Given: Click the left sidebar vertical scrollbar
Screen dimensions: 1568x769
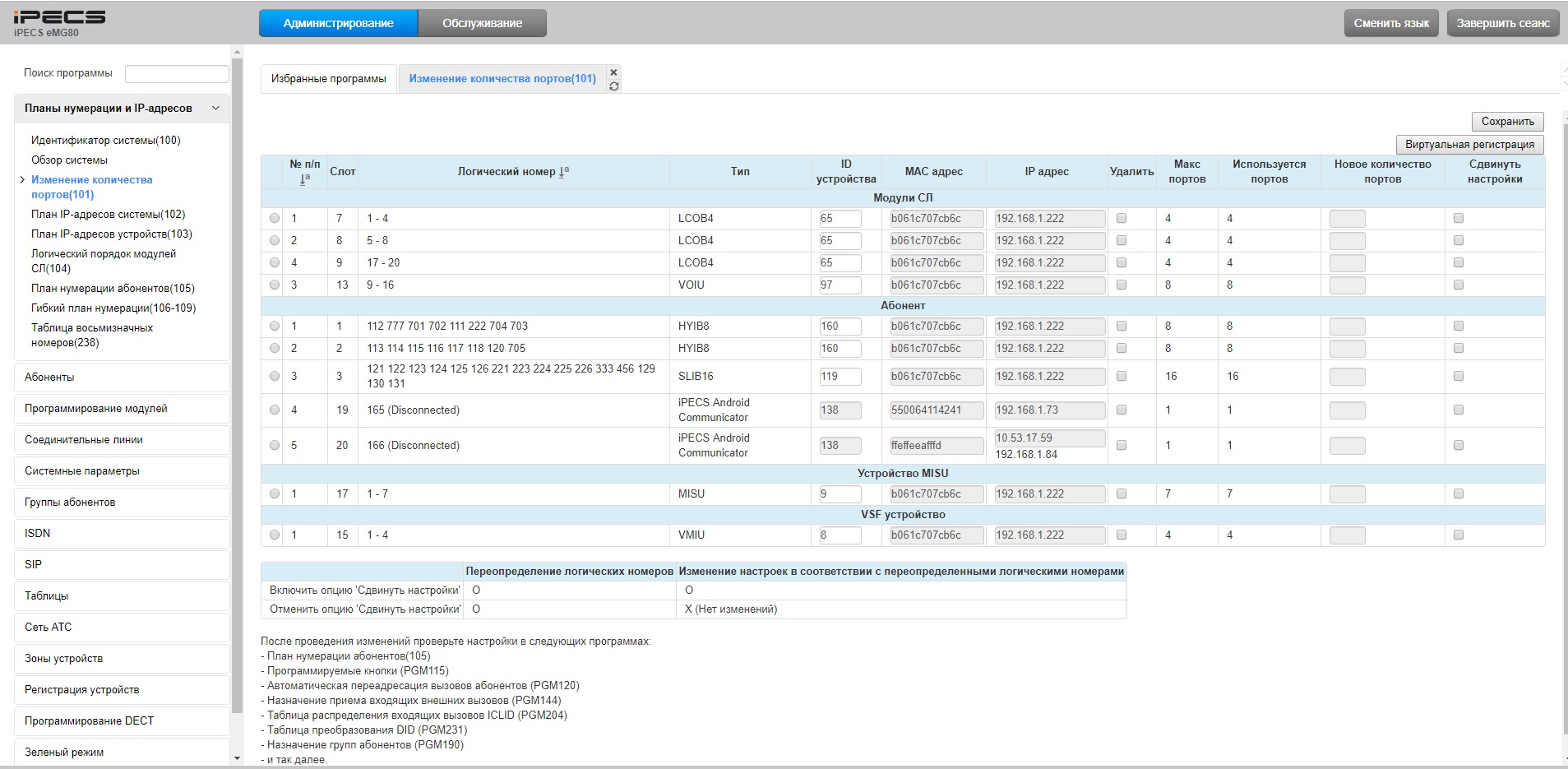Looking at the screenshot, I should (x=238, y=387).
